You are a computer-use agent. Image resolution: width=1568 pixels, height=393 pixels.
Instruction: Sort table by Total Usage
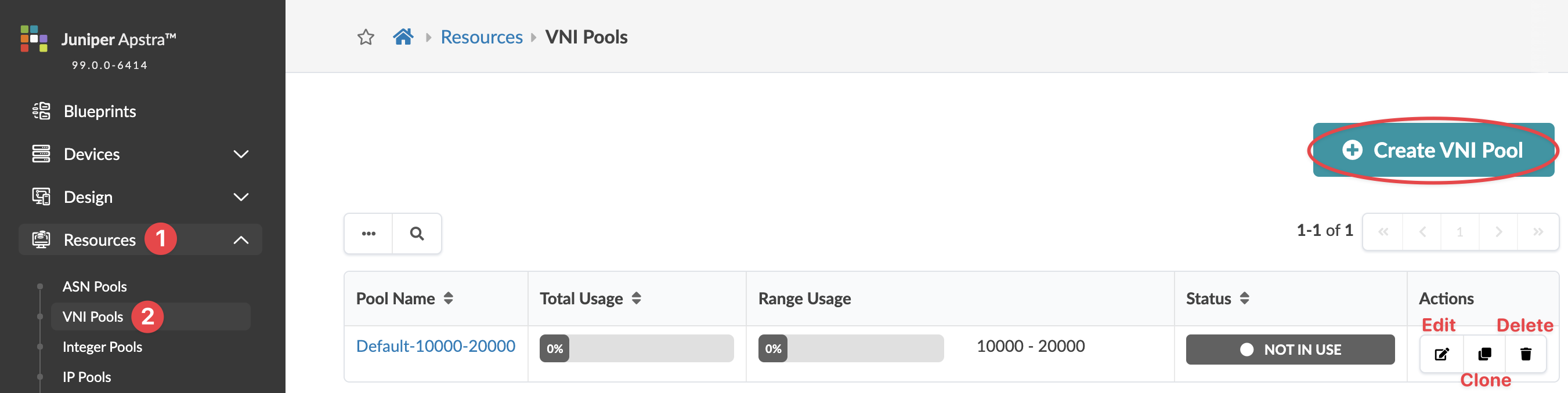(637, 299)
